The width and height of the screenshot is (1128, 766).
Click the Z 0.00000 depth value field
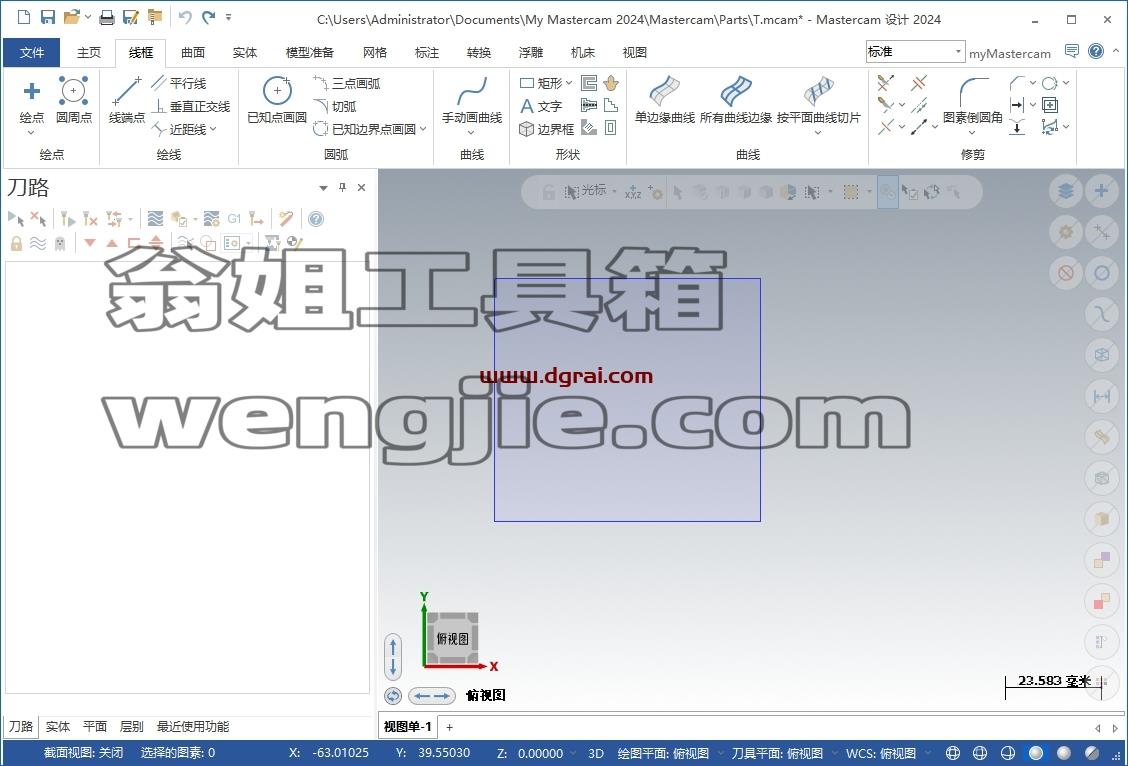coord(540,753)
